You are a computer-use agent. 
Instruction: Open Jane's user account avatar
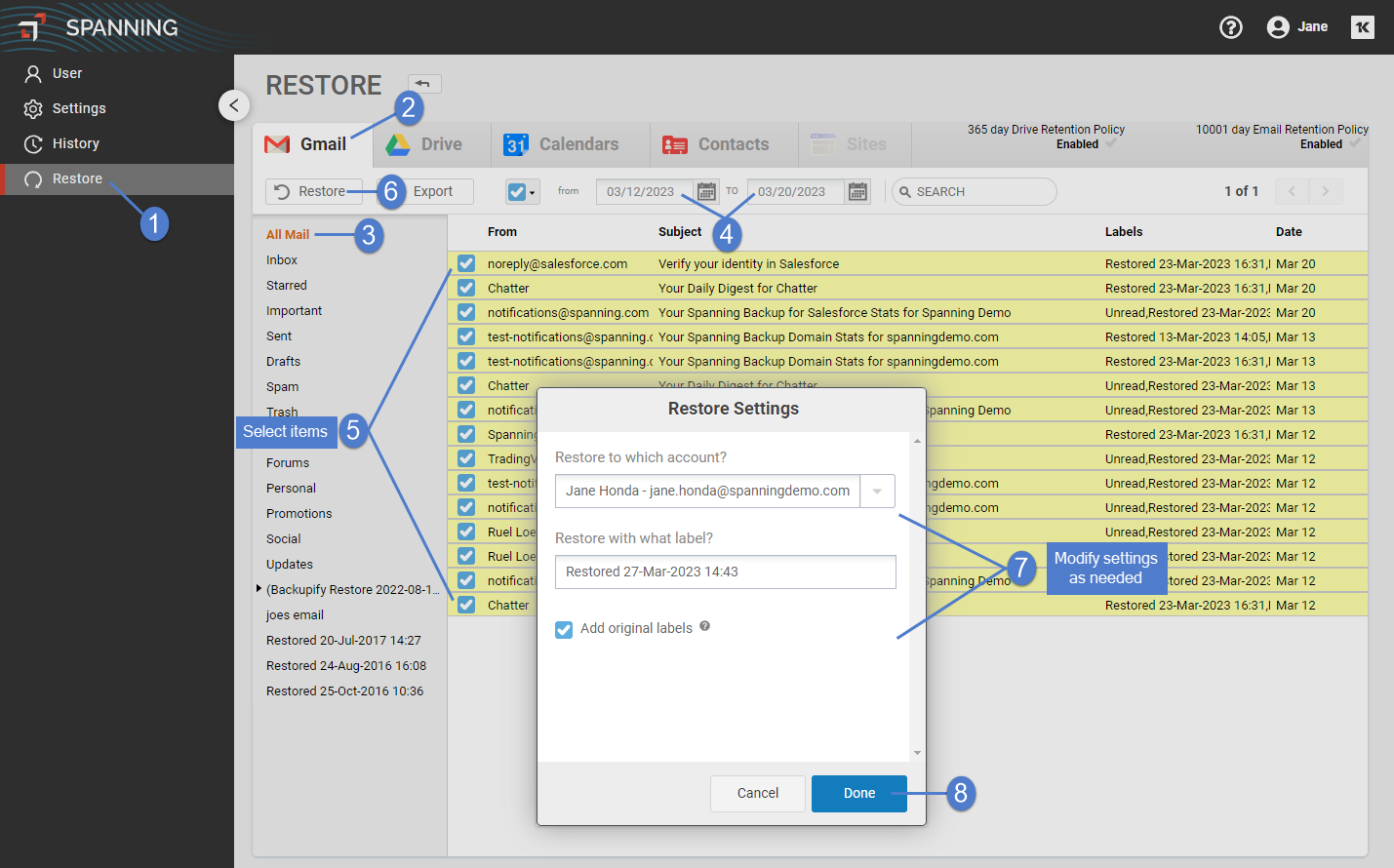[x=1278, y=27]
